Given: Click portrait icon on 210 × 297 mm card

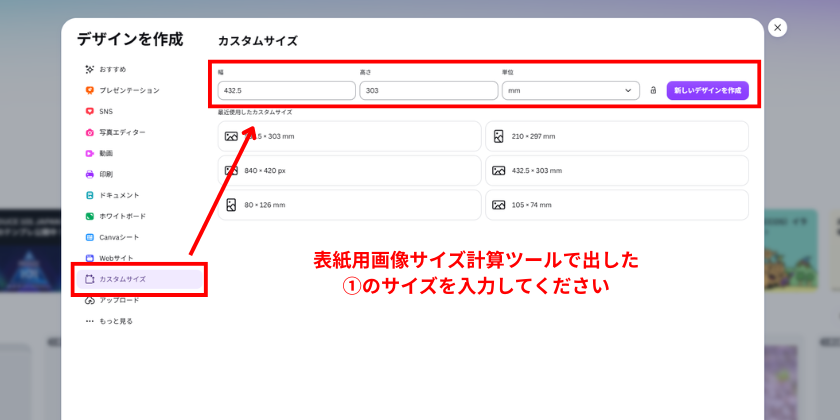Looking at the screenshot, I should 499,137.
